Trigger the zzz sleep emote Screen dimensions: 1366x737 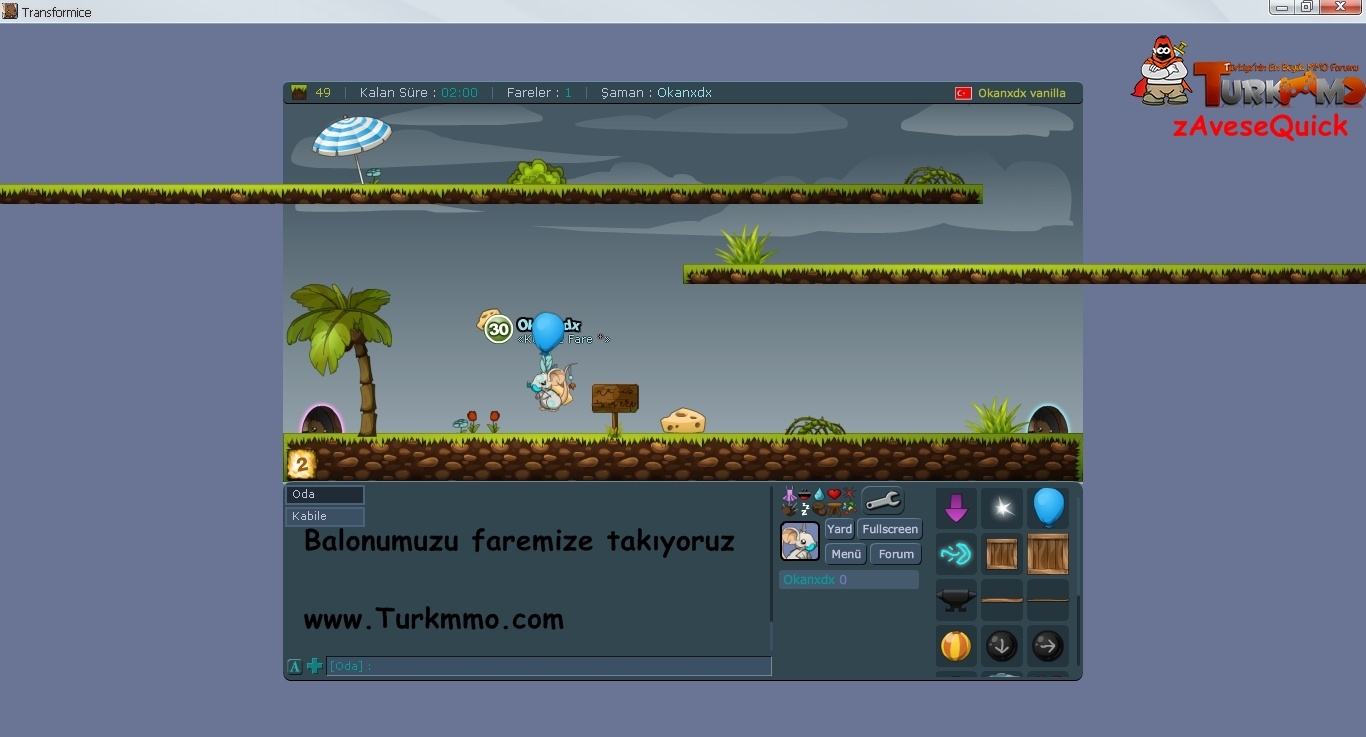[x=805, y=509]
